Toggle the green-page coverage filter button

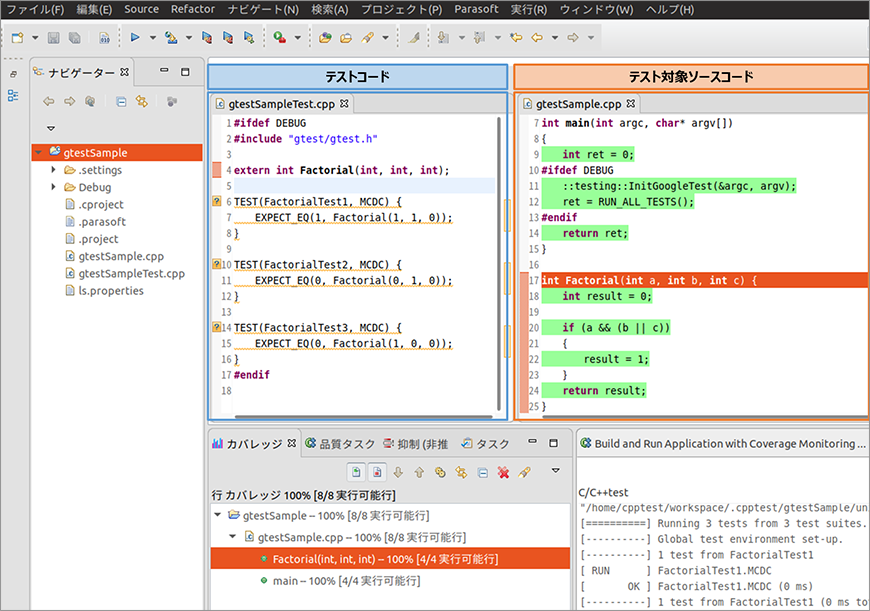click(356, 472)
